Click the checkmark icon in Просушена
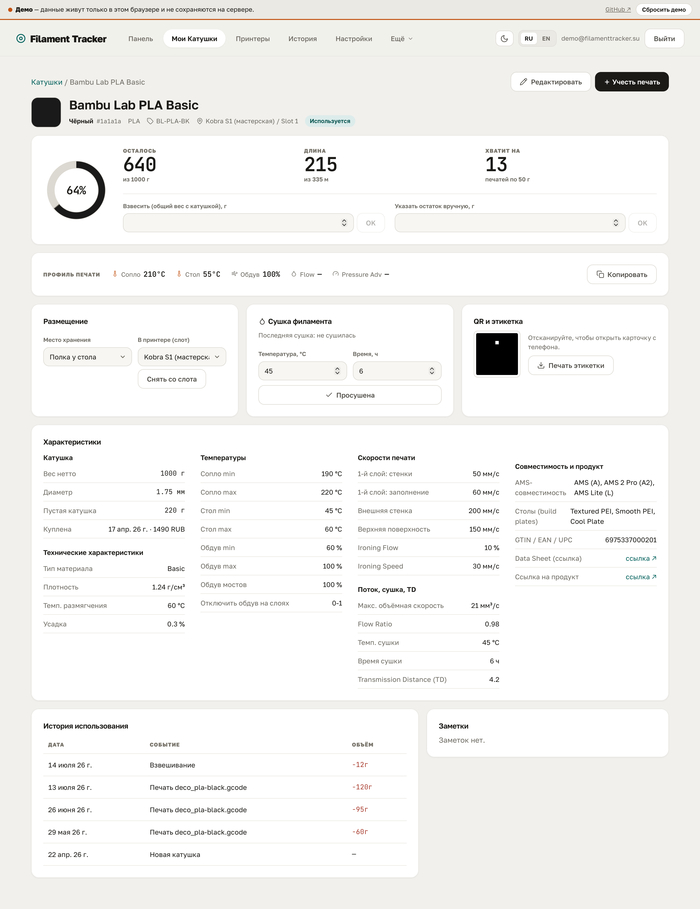 pos(329,395)
